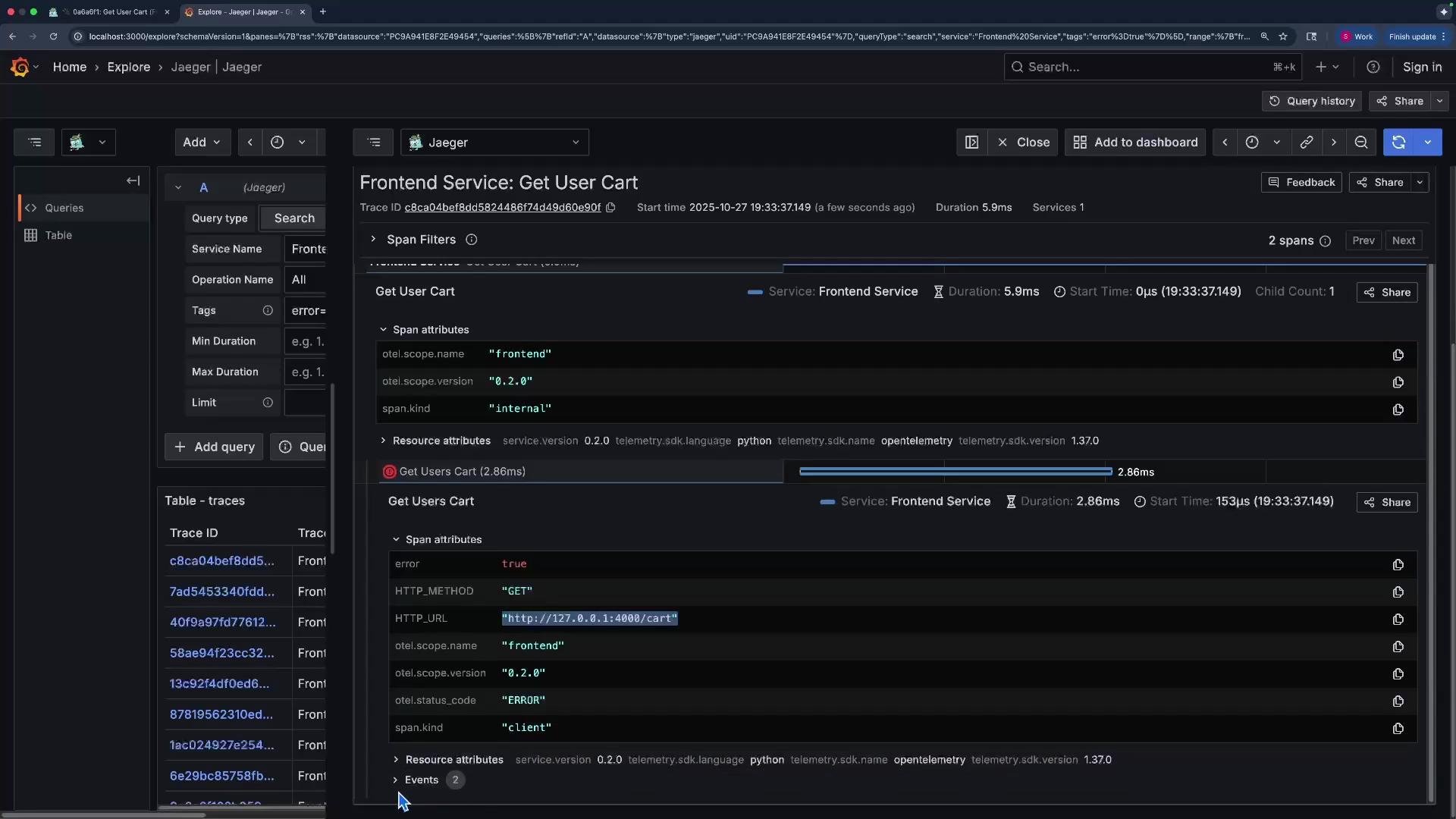Copy the otel.scope.name "frontend" attribute in Get User Cart
This screenshot has height=819, width=1456.
click(1398, 354)
